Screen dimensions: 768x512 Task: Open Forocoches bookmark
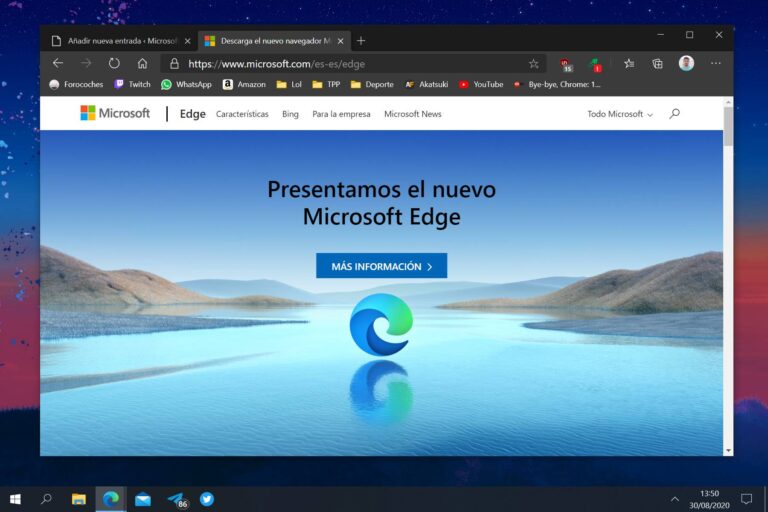click(76, 84)
